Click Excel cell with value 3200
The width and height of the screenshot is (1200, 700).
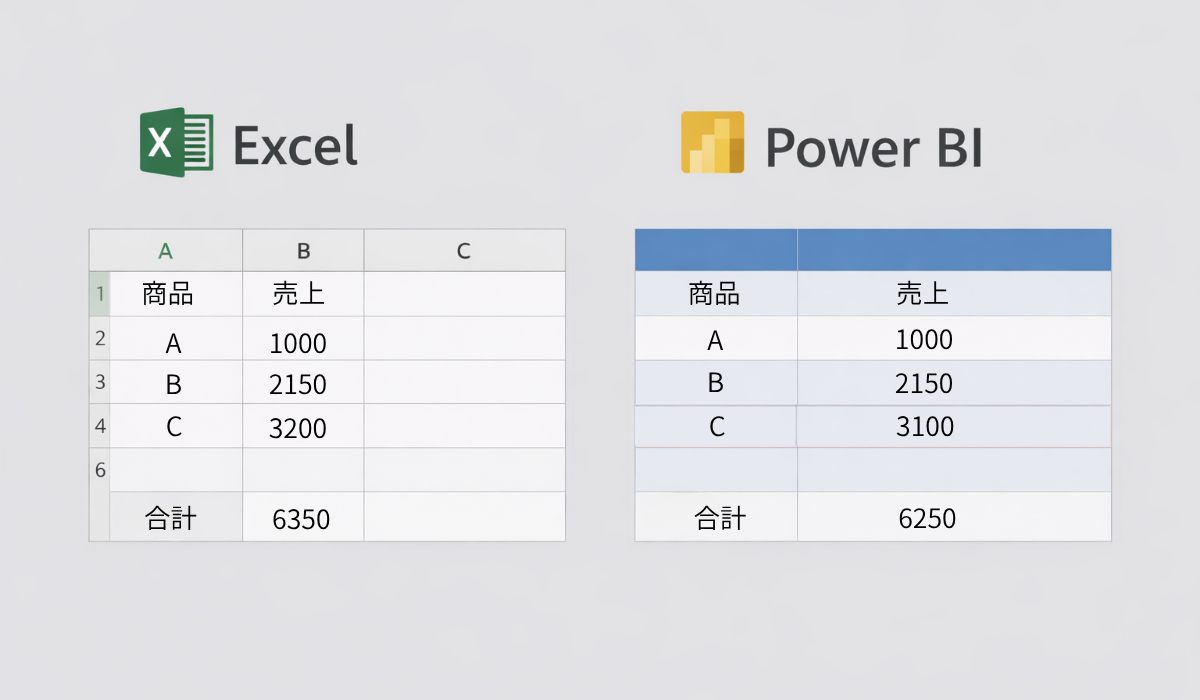[x=303, y=426]
